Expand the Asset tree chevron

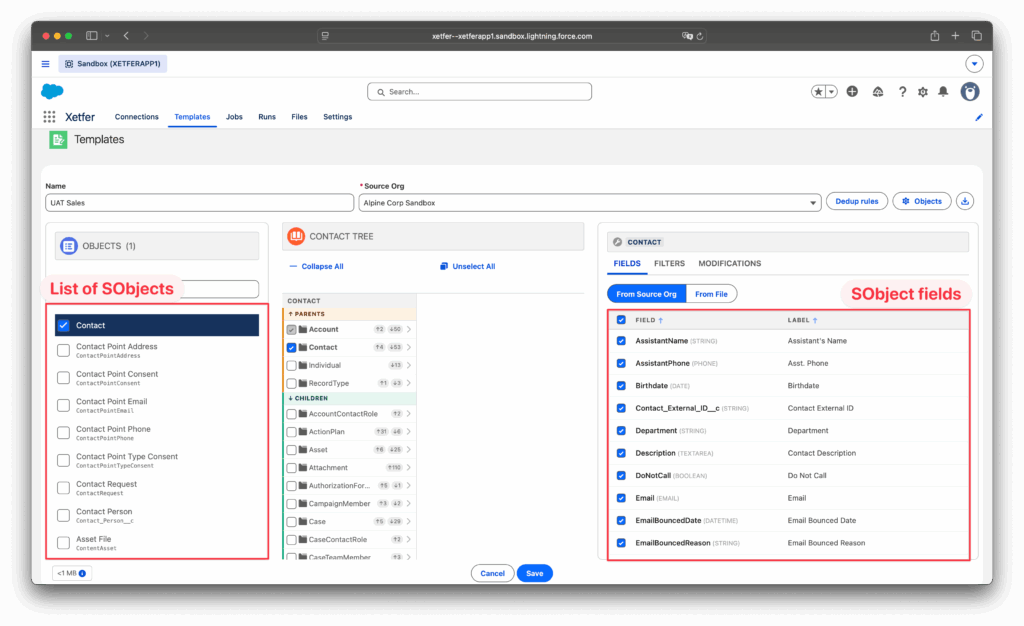(x=409, y=450)
